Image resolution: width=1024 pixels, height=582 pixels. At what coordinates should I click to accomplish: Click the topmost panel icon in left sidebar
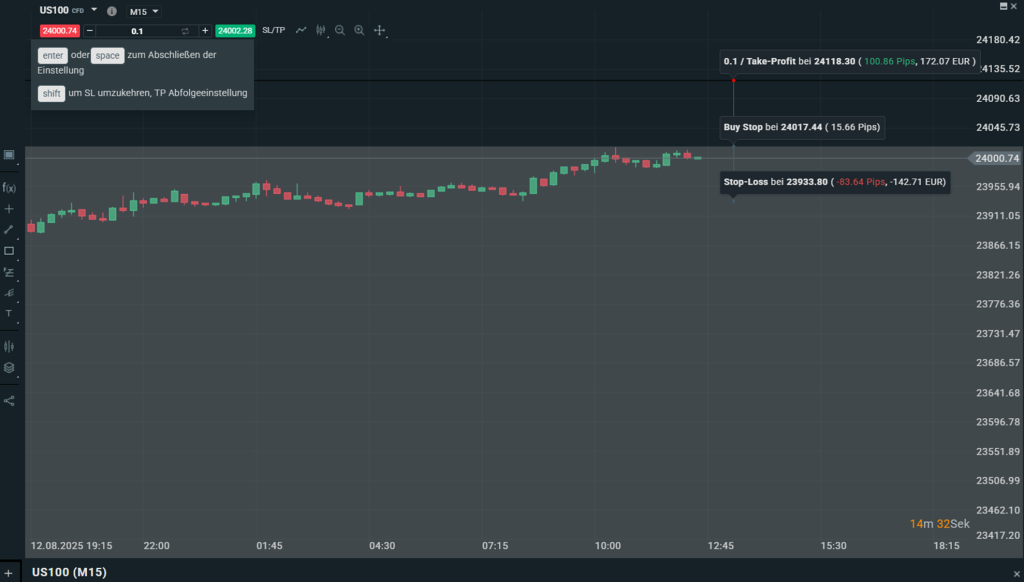tap(9, 155)
